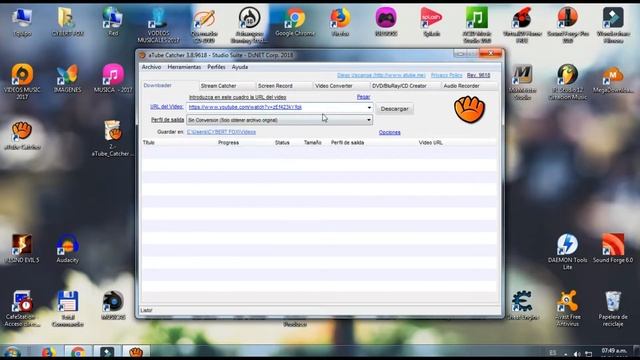The height and width of the screenshot is (360, 640).
Task: Open the pink gamepad desktop shortcut
Action: (386, 22)
